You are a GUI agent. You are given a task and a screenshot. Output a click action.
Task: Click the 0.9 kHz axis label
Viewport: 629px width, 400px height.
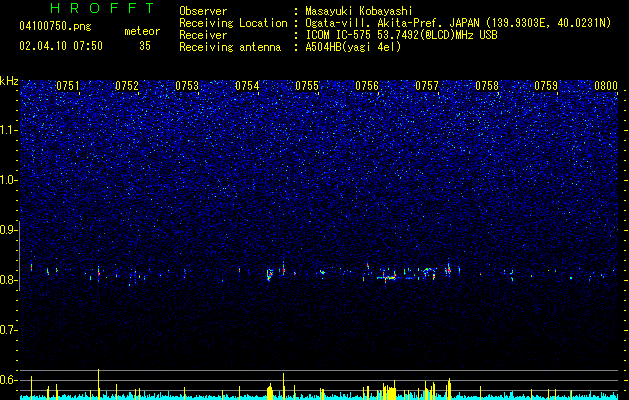[x=8, y=230]
